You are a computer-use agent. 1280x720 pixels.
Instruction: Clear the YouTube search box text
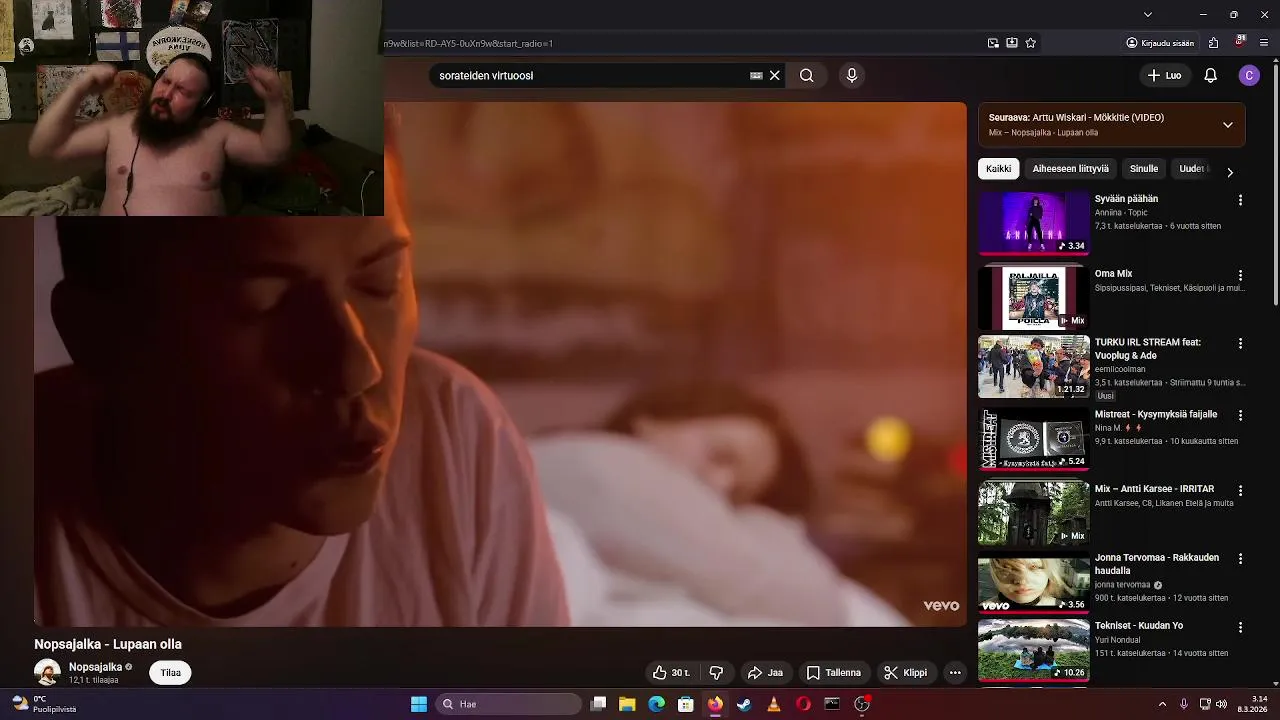(774, 75)
